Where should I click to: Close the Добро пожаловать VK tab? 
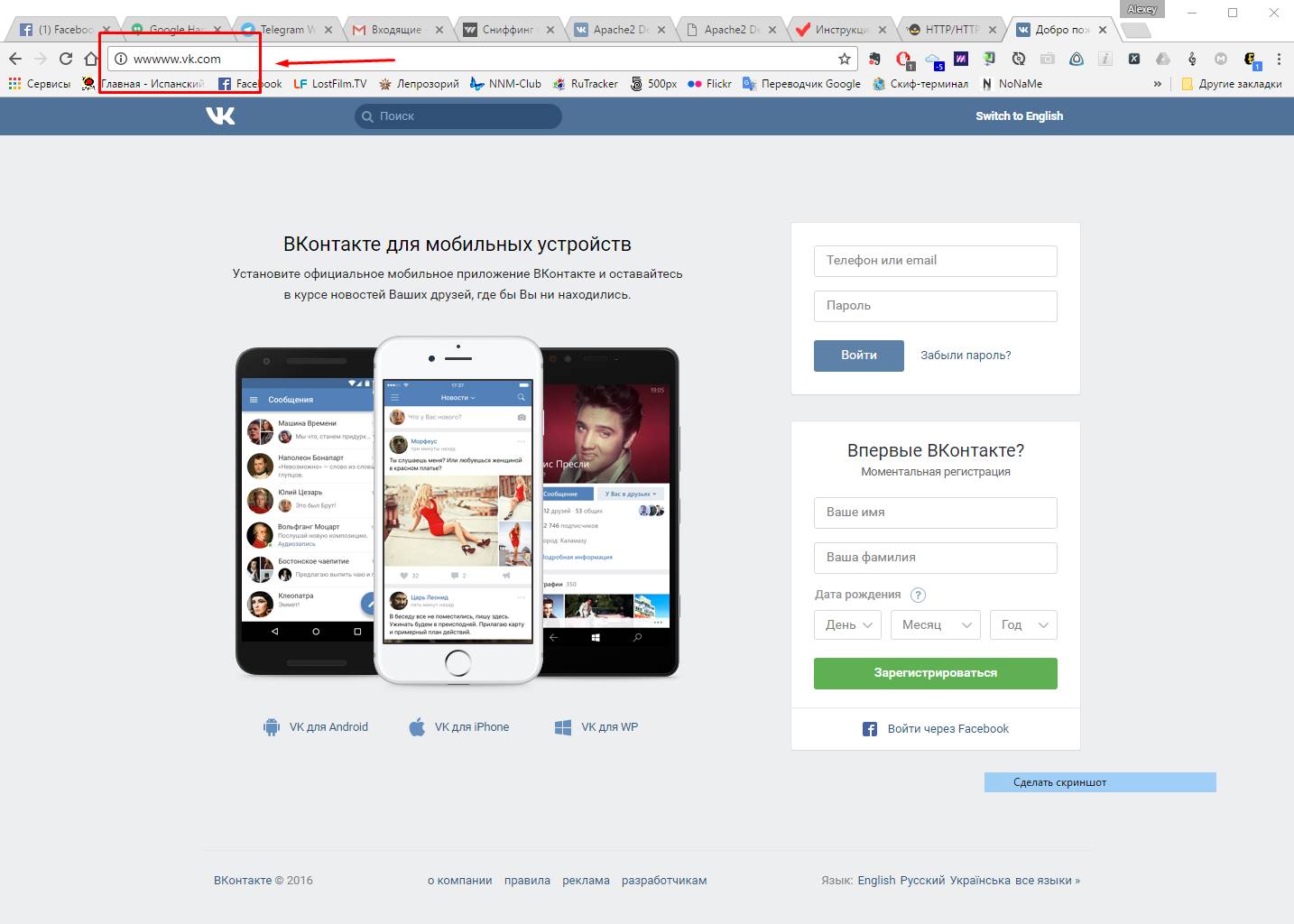pos(1103,30)
